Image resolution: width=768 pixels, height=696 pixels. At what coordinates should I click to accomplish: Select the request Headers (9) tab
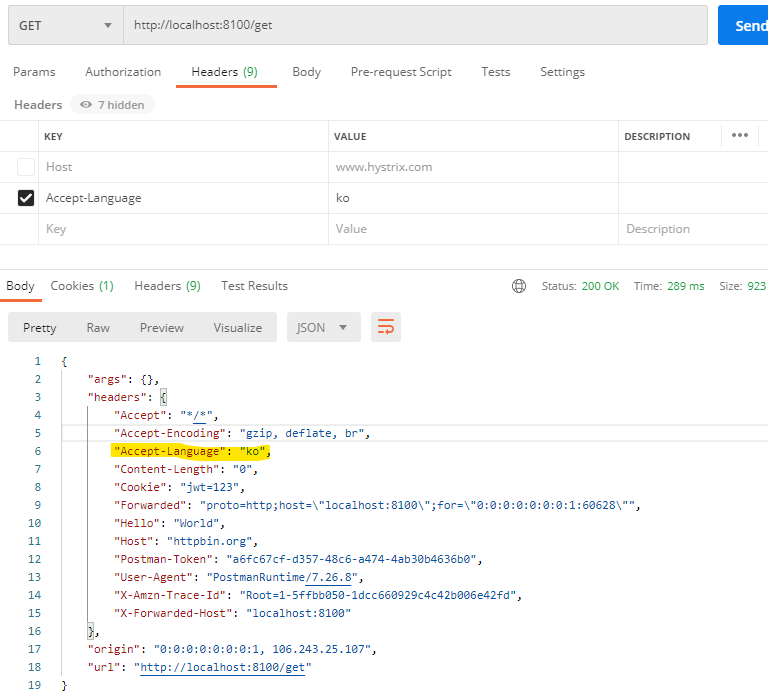tap(225, 72)
